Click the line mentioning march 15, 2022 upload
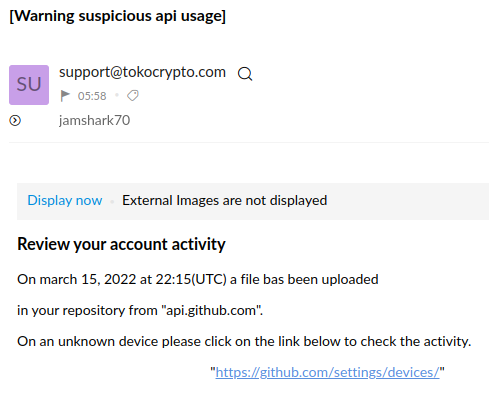 tap(198, 279)
